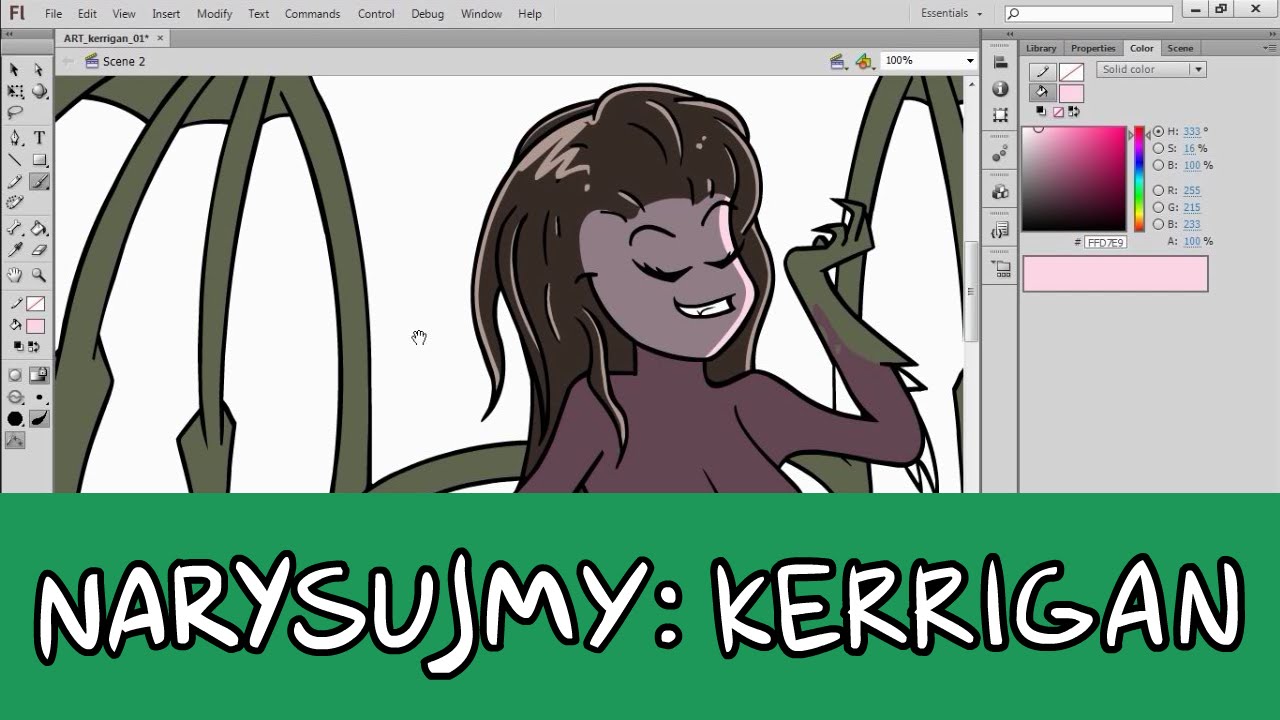Open the Code Snippets panel icon
Image resolution: width=1280 pixels, height=720 pixels.
[1000, 231]
